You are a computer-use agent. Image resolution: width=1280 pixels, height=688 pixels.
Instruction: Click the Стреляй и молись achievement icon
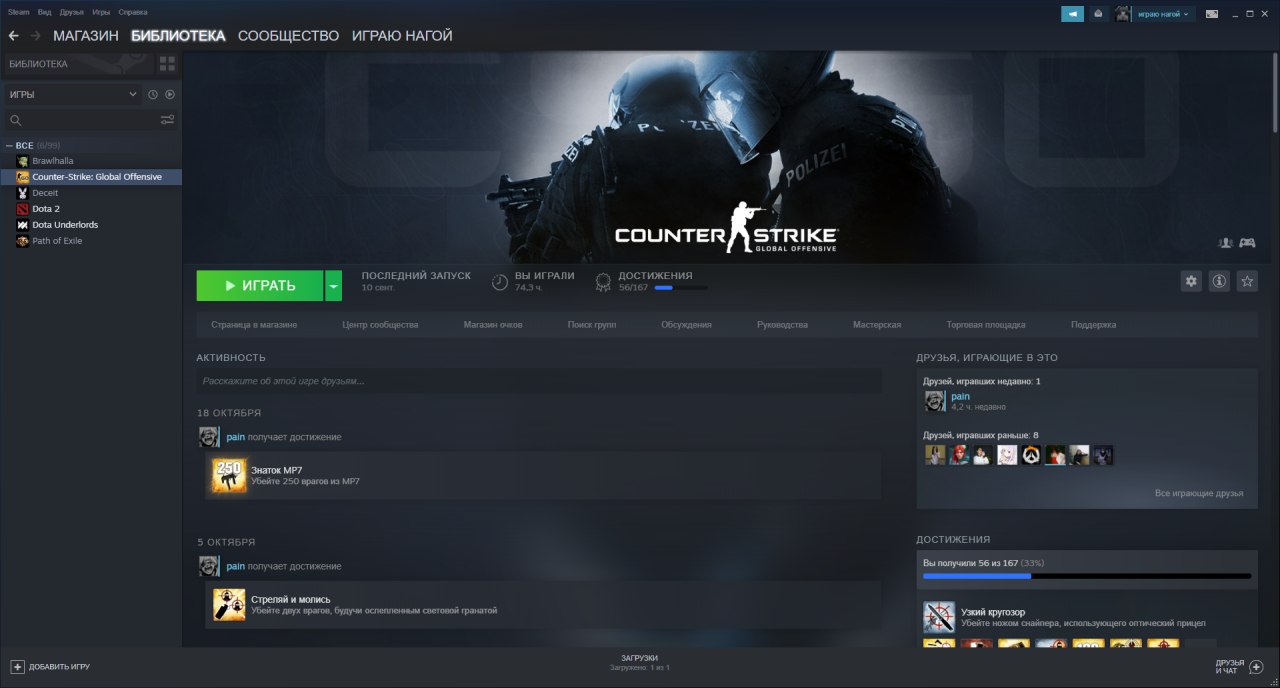tap(229, 605)
